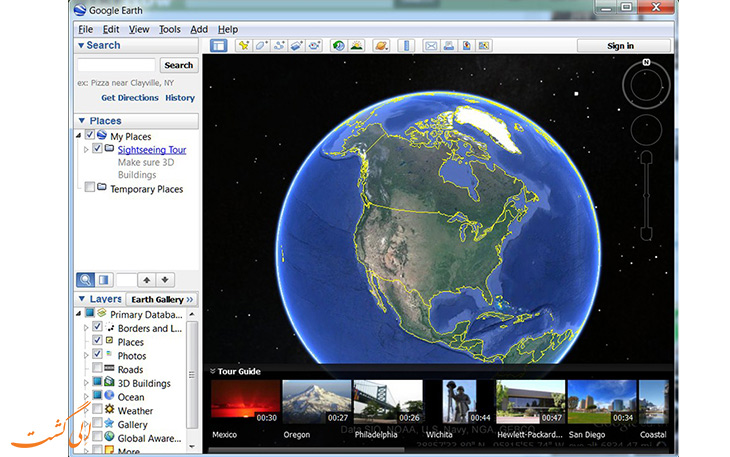
Task: Choose the Add Image Overlay tool
Action: [x=297, y=46]
